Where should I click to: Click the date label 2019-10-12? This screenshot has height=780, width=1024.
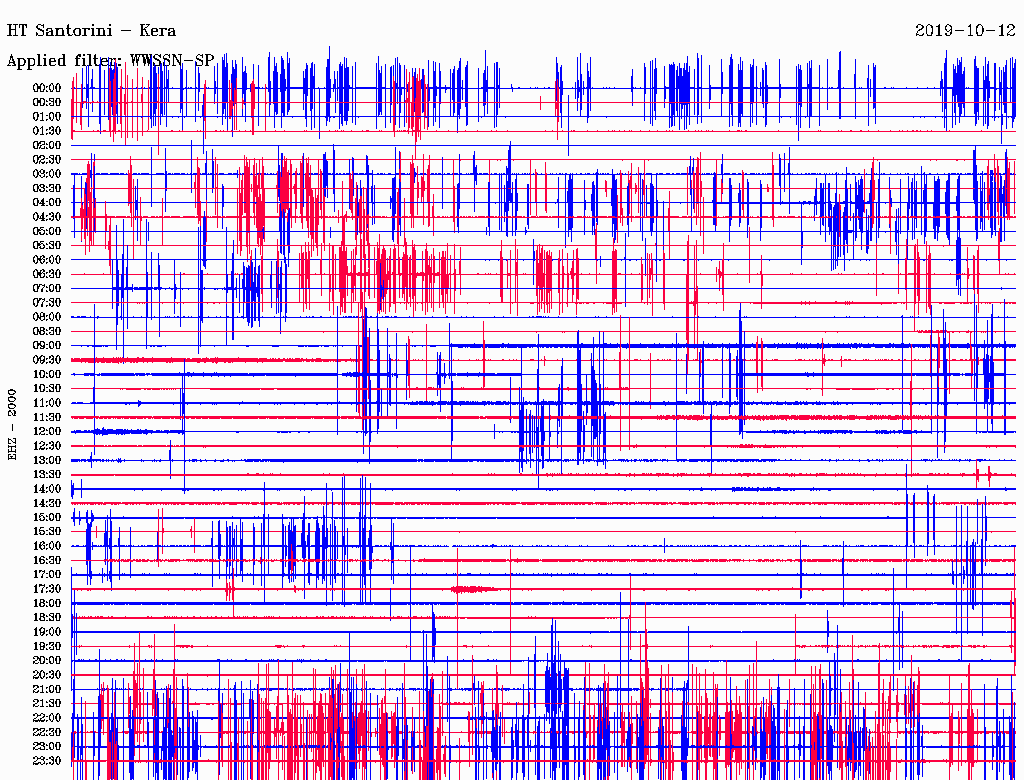point(965,31)
